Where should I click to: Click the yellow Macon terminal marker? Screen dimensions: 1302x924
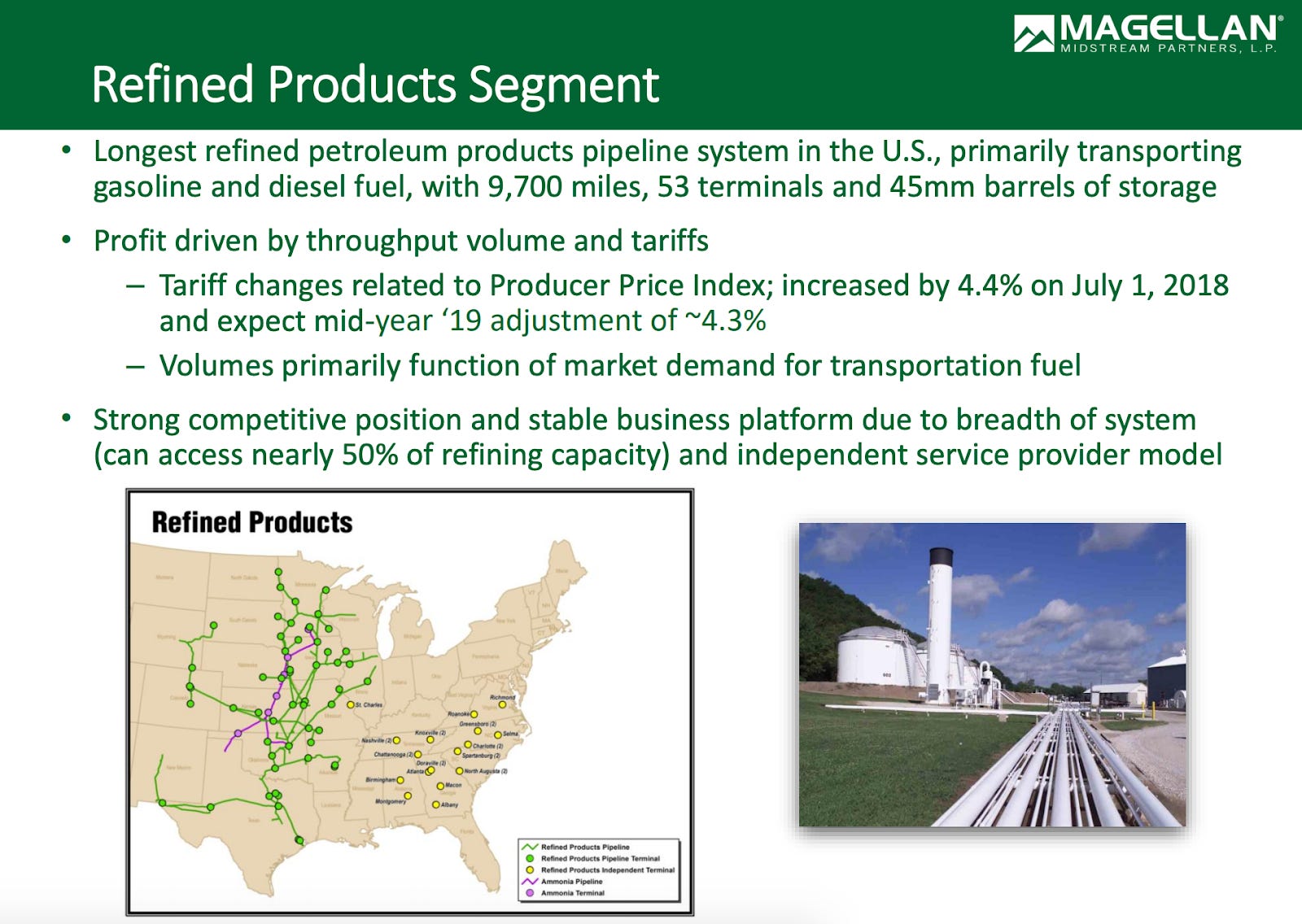point(440,786)
